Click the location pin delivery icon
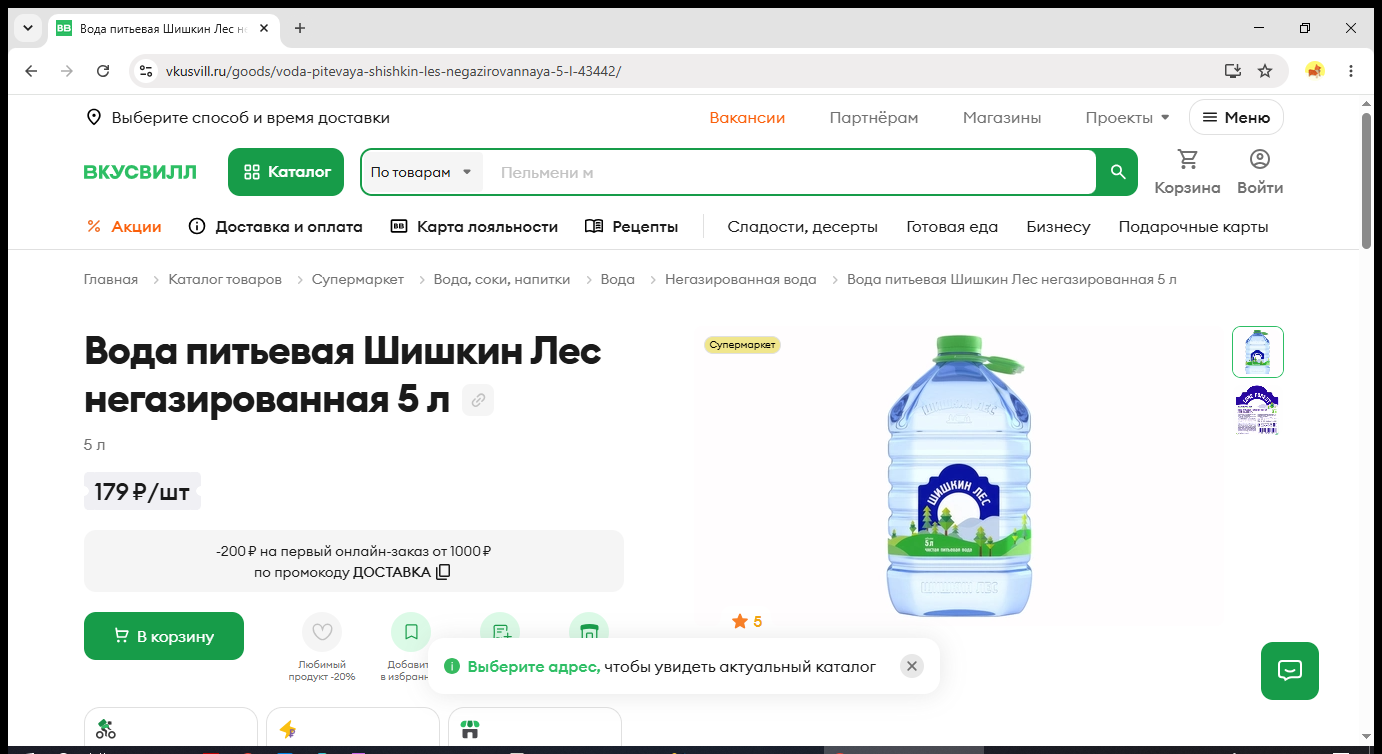This screenshot has height=754, width=1382. pos(94,118)
